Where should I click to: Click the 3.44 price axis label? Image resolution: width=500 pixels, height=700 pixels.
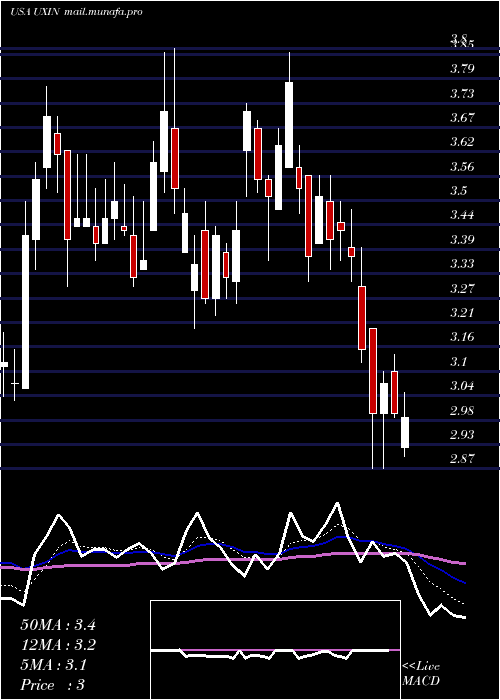point(462,215)
